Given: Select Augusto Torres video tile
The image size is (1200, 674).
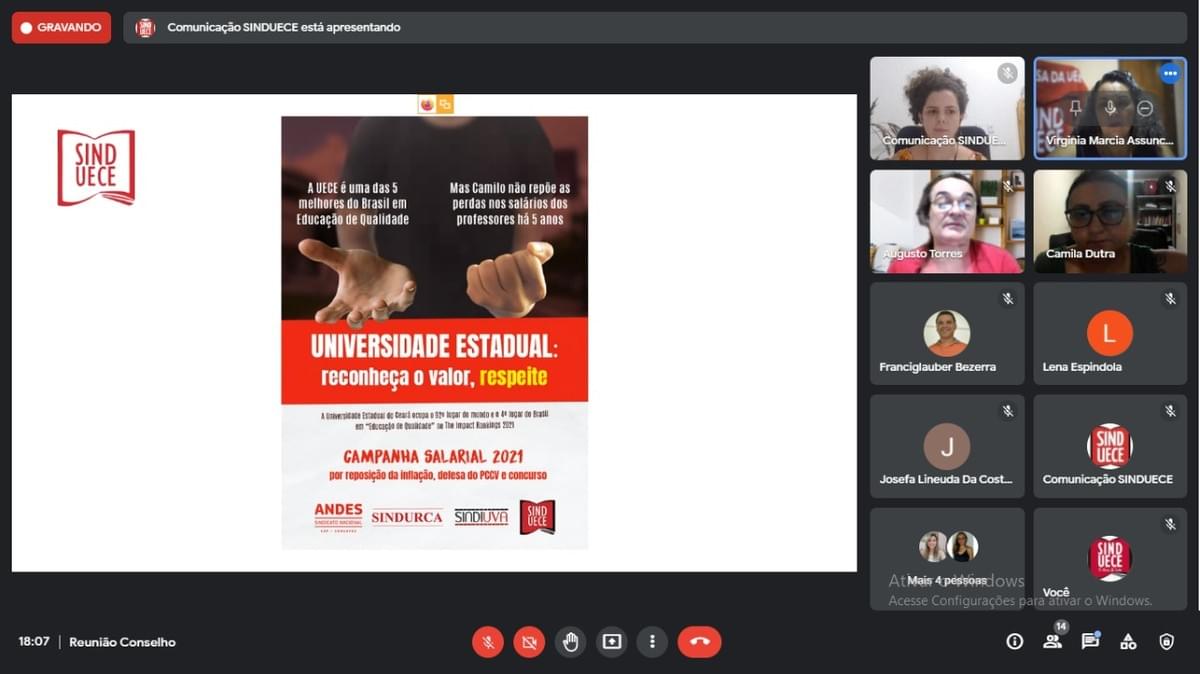Looking at the screenshot, I should point(947,221).
